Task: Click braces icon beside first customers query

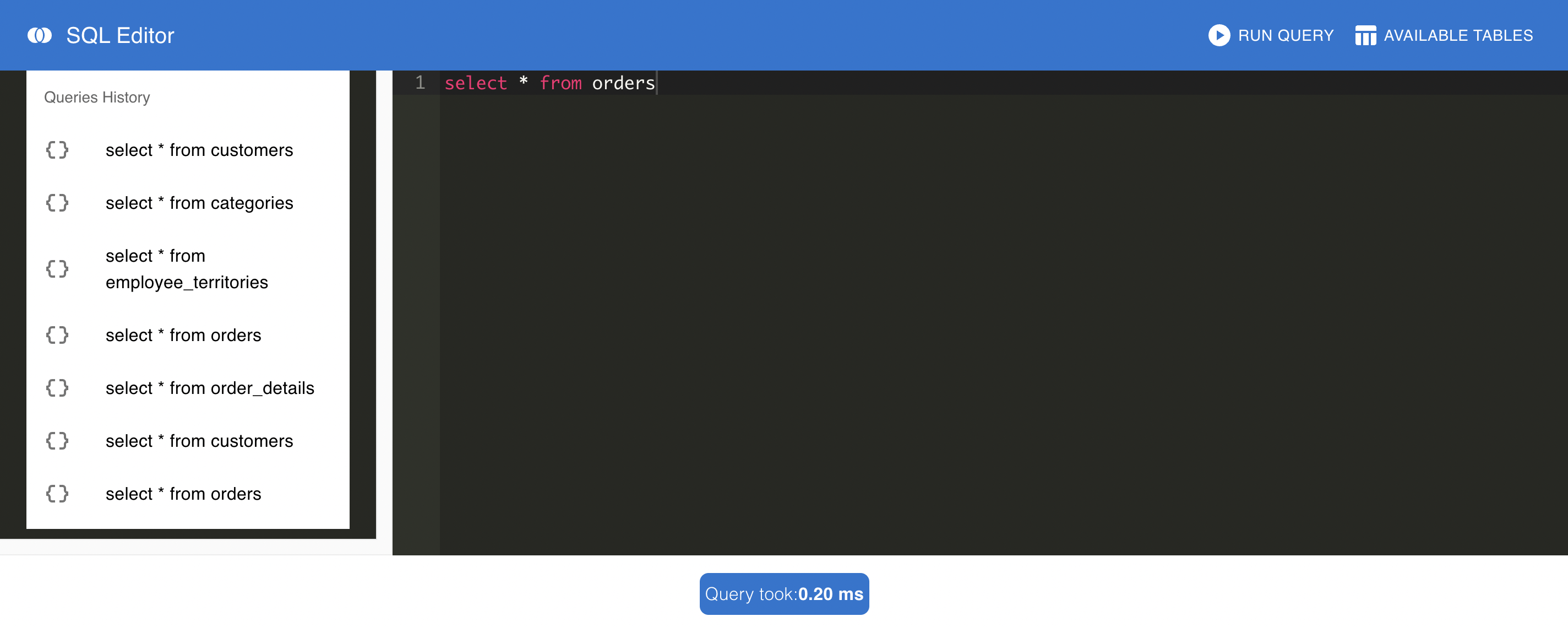Action: [57, 150]
